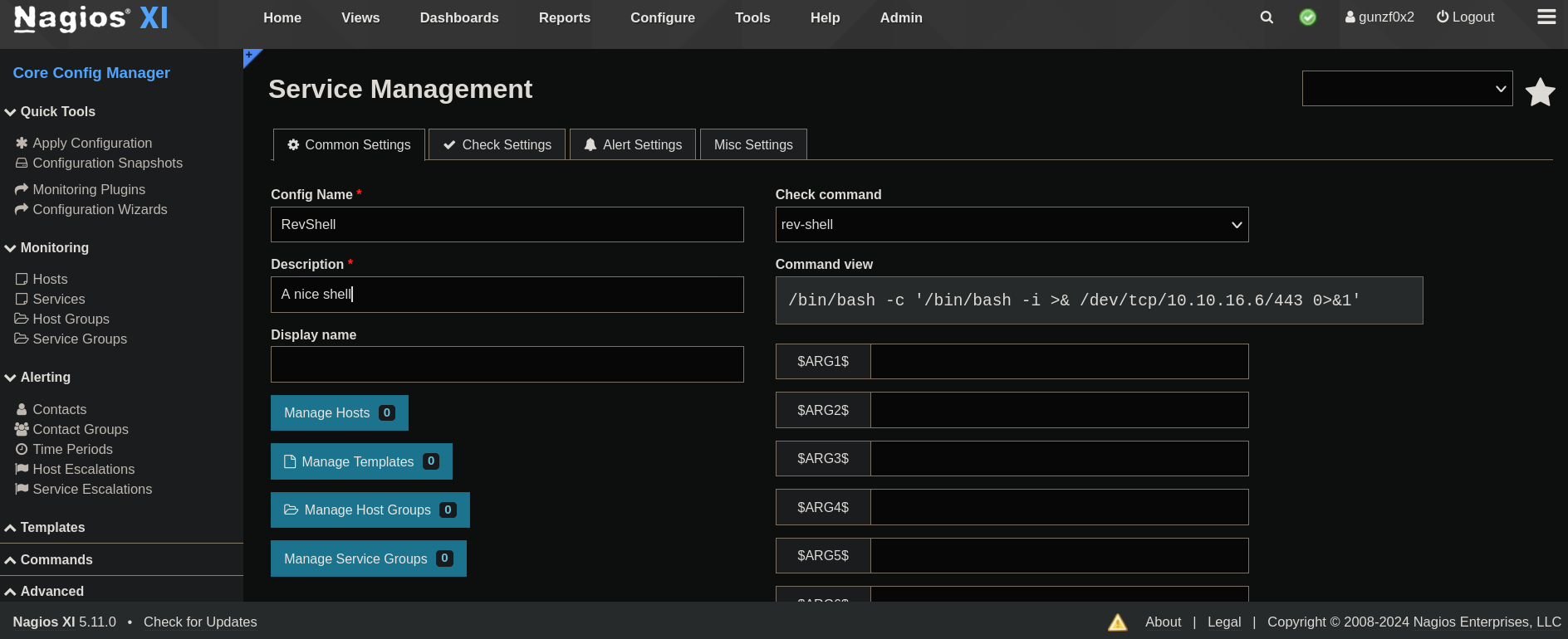Open the Help menu
The image size is (1568, 639).
point(826,17)
